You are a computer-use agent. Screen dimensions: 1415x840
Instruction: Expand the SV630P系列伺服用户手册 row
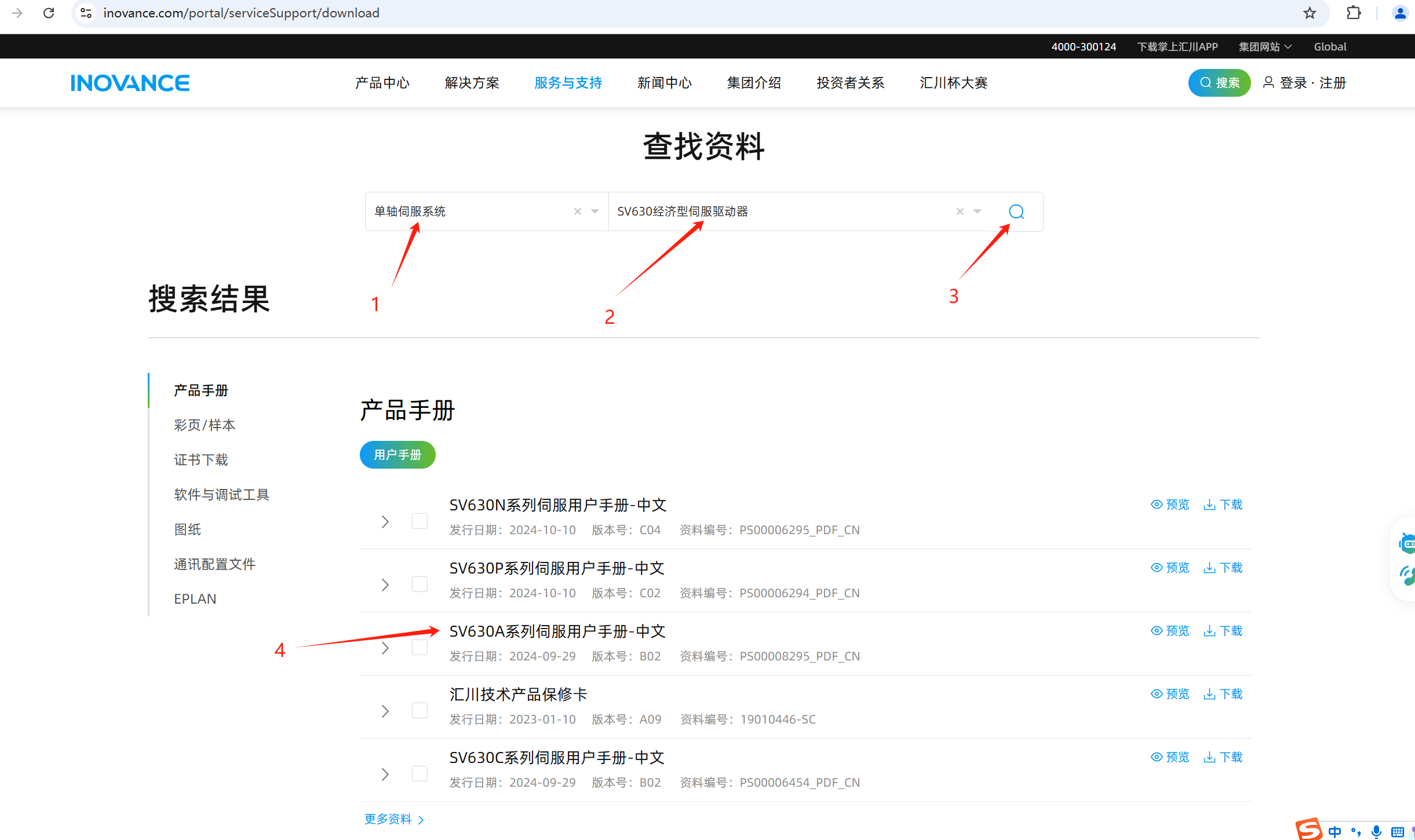point(385,585)
